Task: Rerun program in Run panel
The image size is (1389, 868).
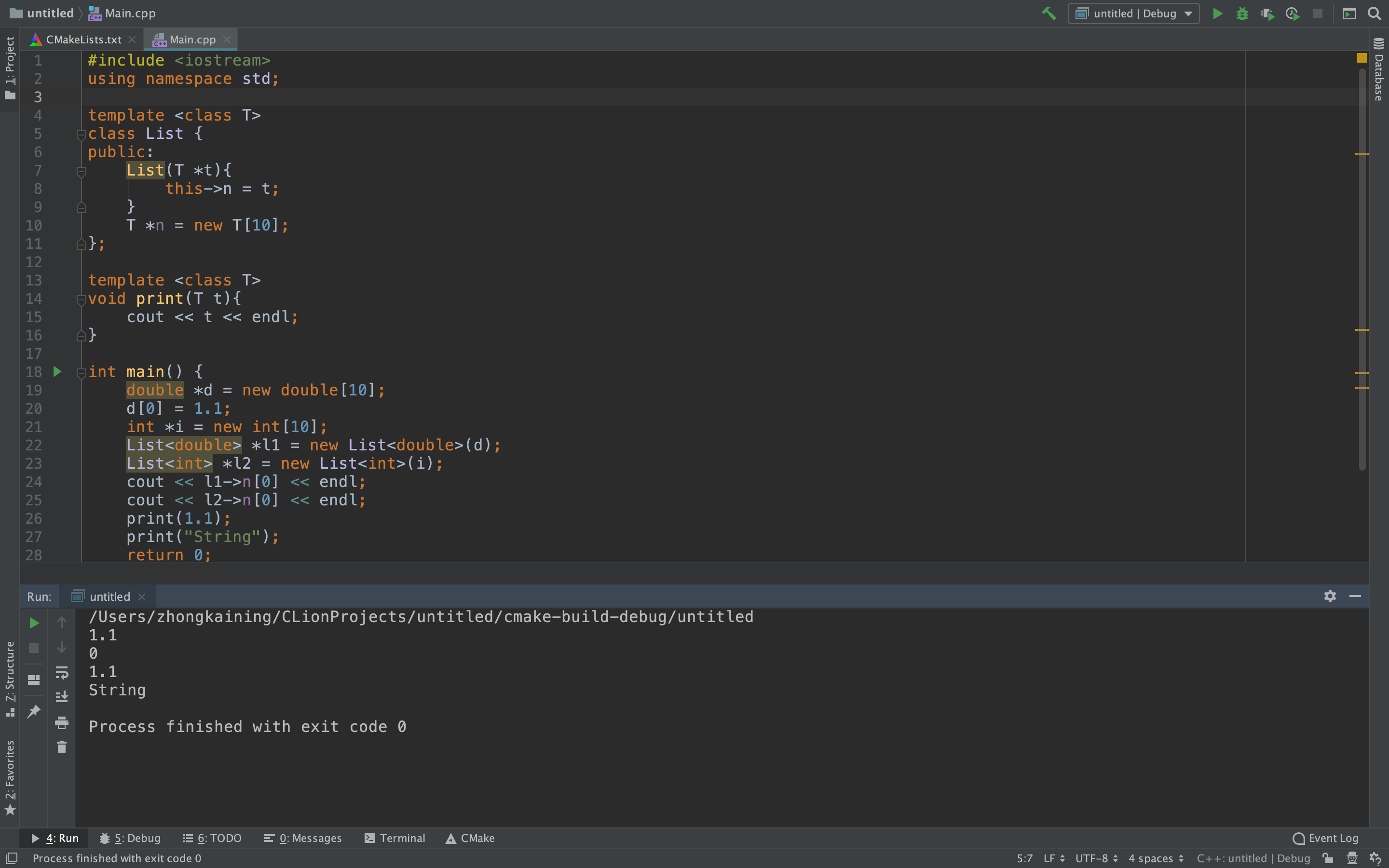Action: pos(34,623)
